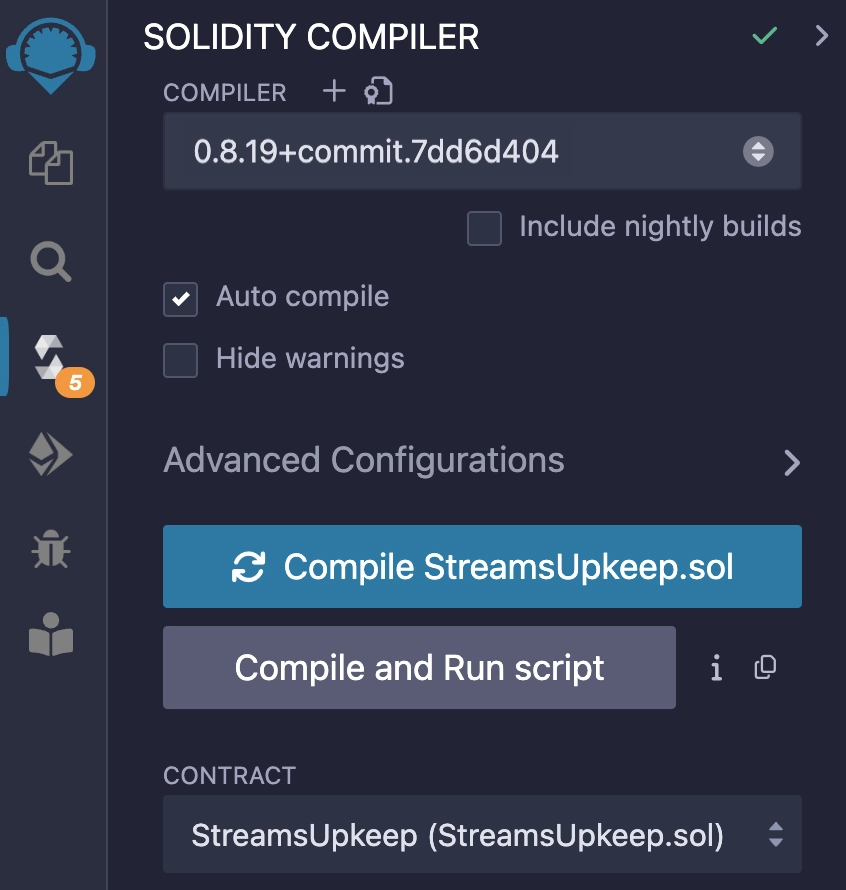Open the Search in files panel

(x=52, y=263)
